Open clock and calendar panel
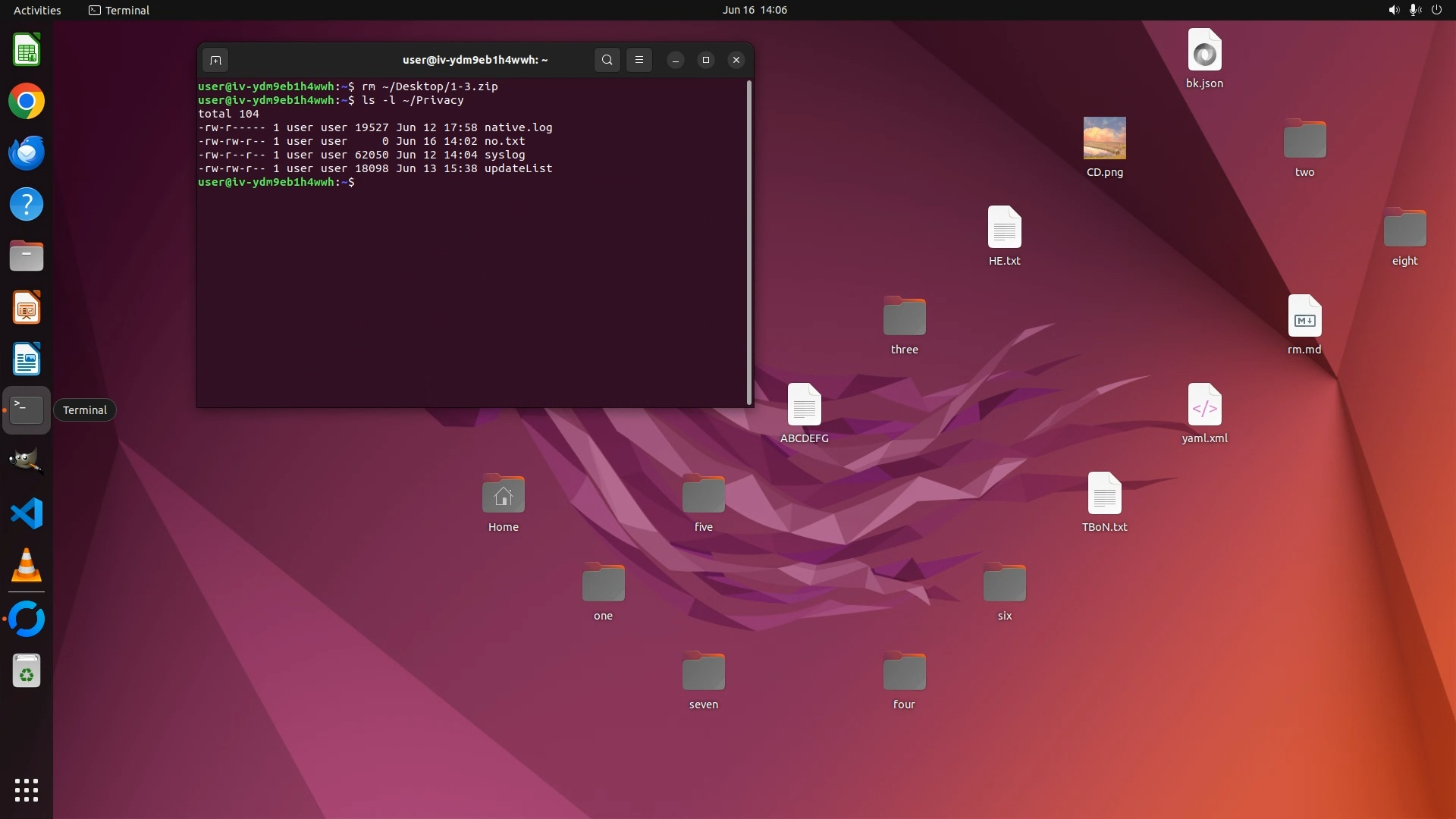 (x=754, y=10)
